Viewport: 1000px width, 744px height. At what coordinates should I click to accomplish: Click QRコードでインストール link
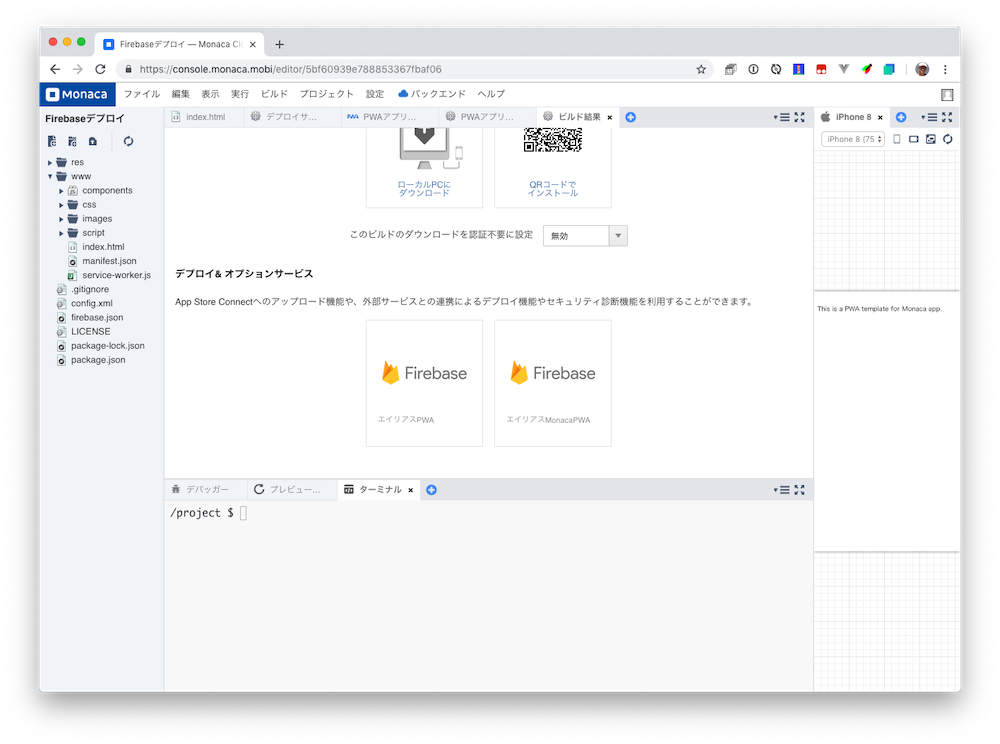click(553, 189)
